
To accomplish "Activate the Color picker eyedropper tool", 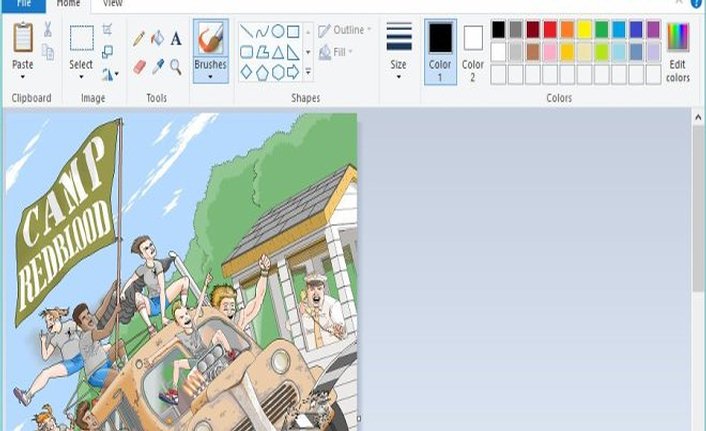I will tap(157, 66).
